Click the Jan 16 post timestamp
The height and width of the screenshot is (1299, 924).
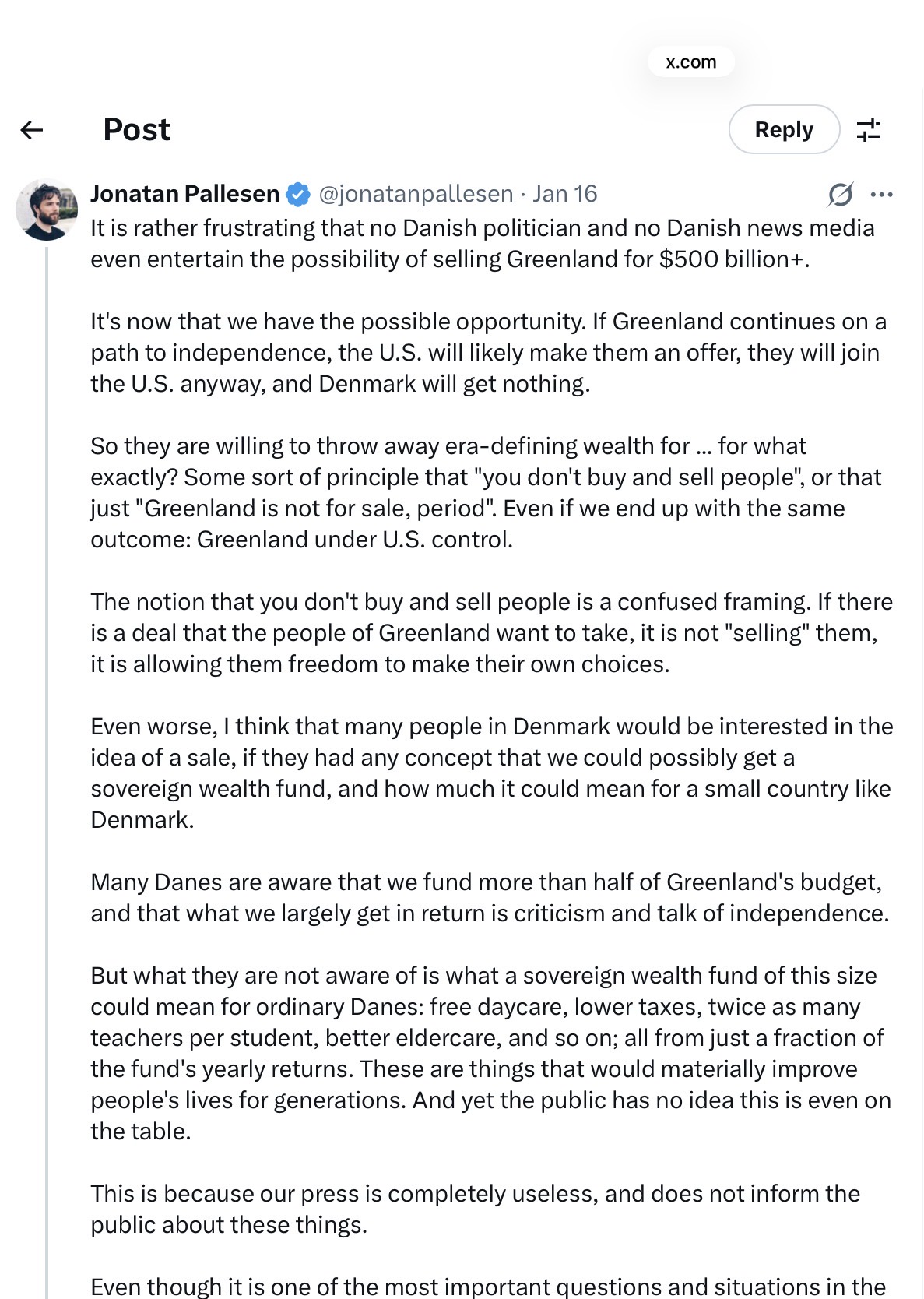click(x=564, y=194)
